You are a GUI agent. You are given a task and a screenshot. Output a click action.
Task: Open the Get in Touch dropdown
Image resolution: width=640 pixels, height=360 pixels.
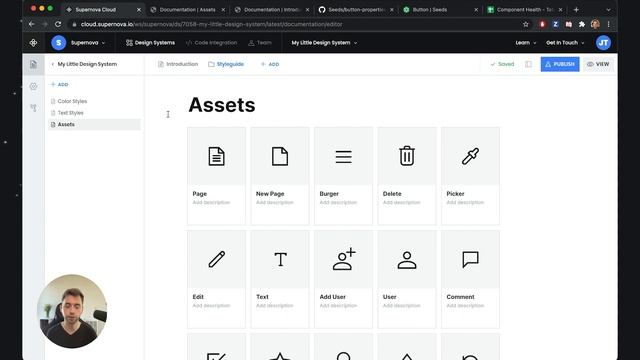click(565, 42)
